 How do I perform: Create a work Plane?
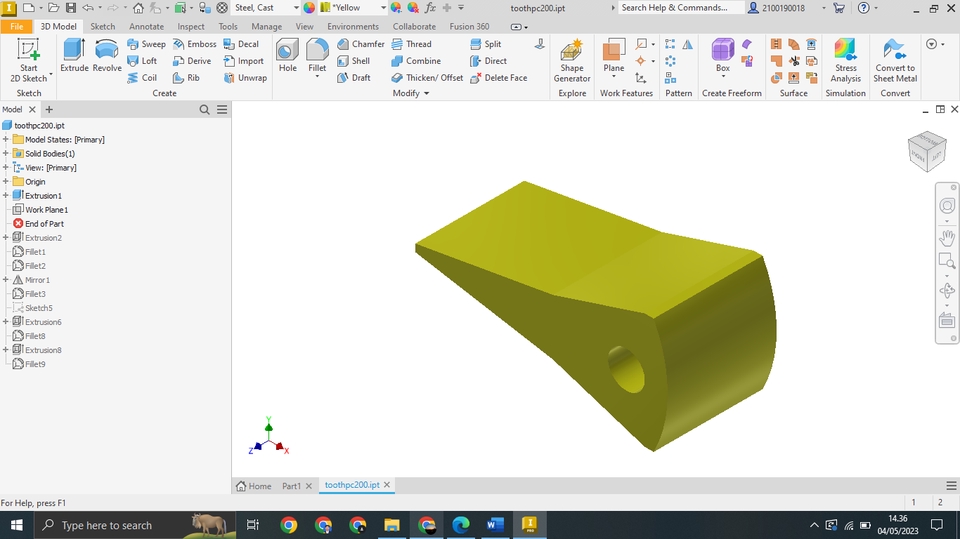613,55
